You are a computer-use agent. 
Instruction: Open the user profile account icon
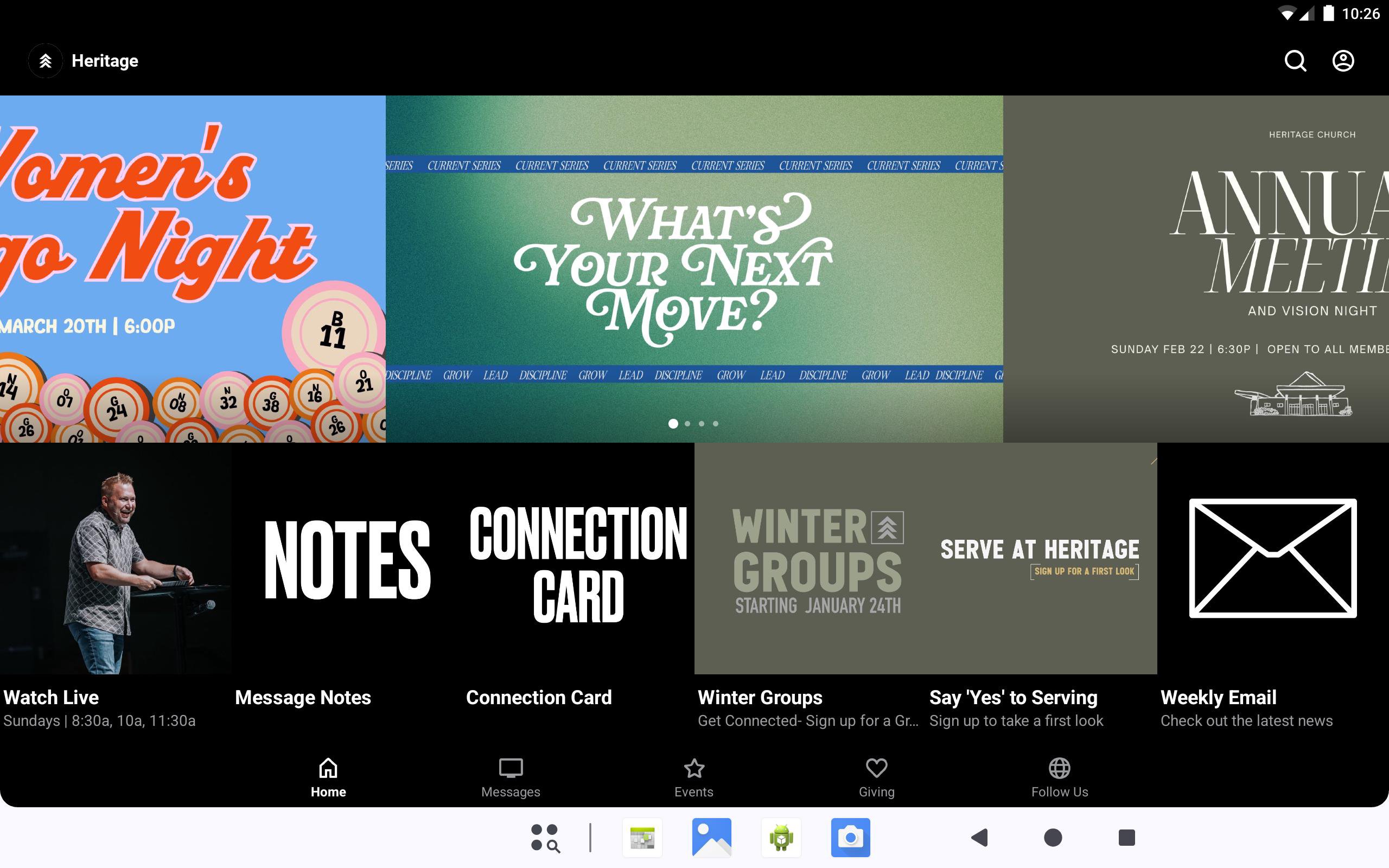point(1342,61)
